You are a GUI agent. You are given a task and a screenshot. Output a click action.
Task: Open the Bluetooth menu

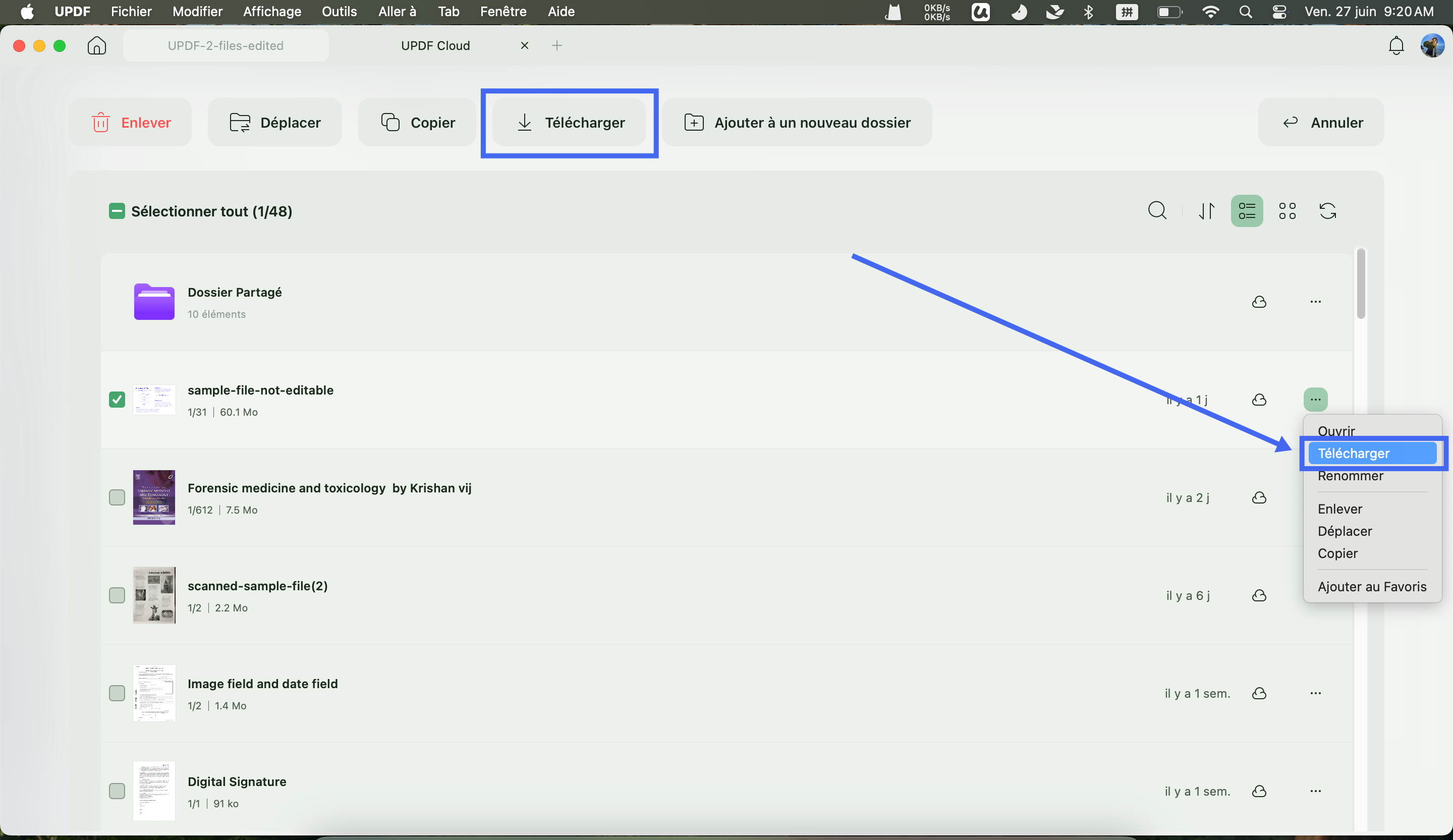click(x=1089, y=12)
